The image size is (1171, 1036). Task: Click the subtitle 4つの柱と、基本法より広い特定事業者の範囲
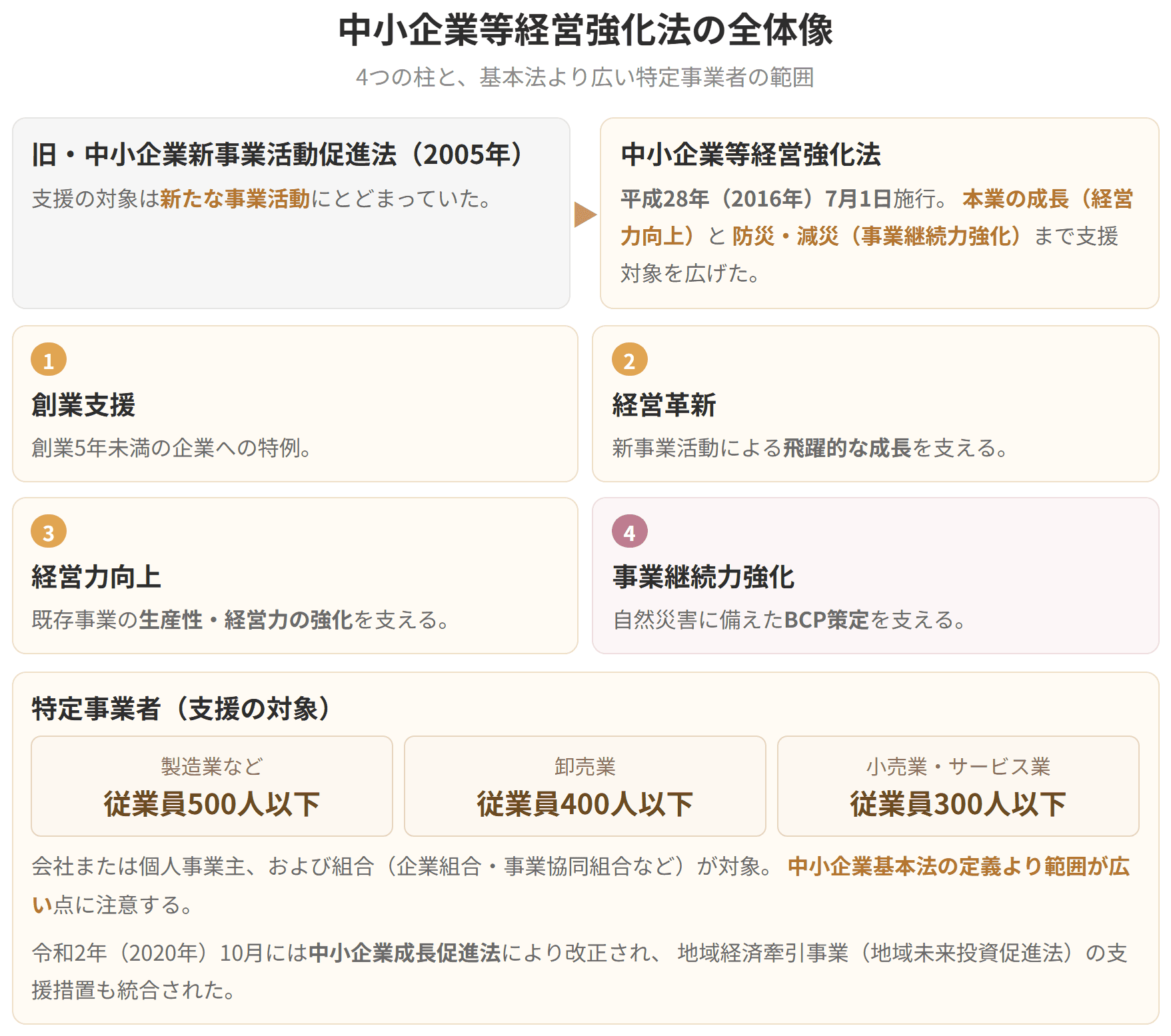(585, 77)
